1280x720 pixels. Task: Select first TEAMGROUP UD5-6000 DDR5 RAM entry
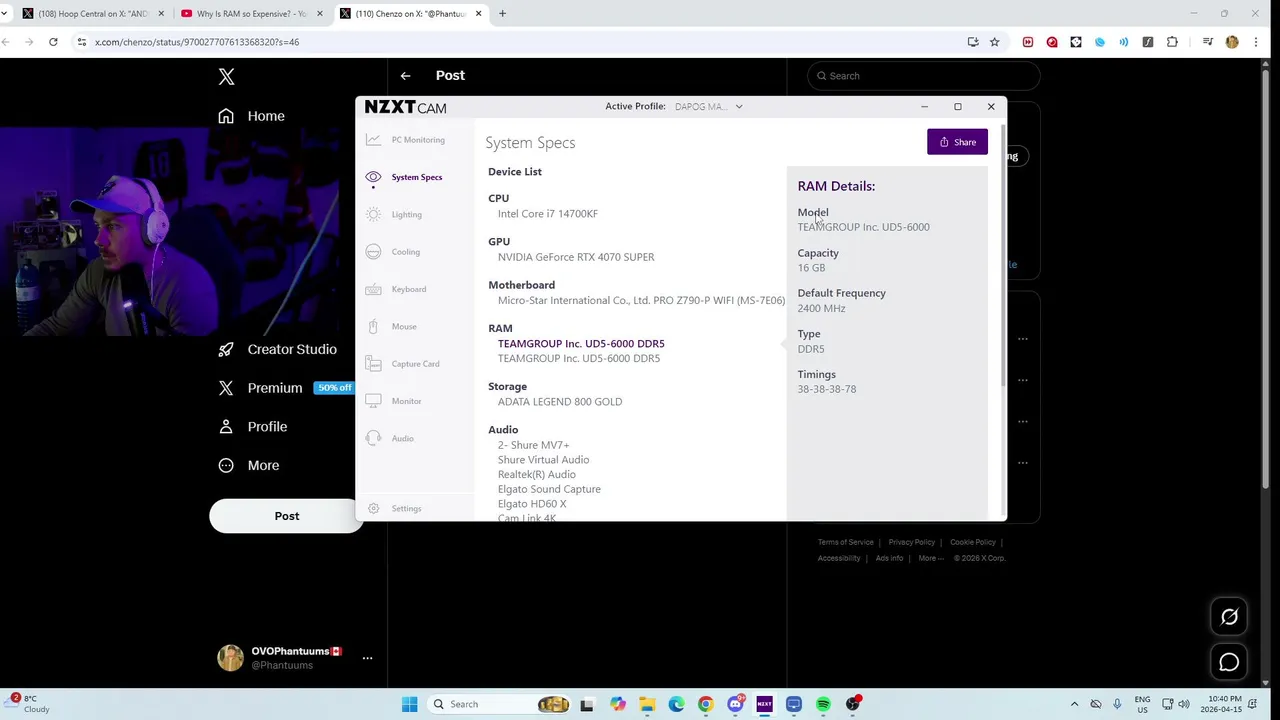tap(581, 343)
